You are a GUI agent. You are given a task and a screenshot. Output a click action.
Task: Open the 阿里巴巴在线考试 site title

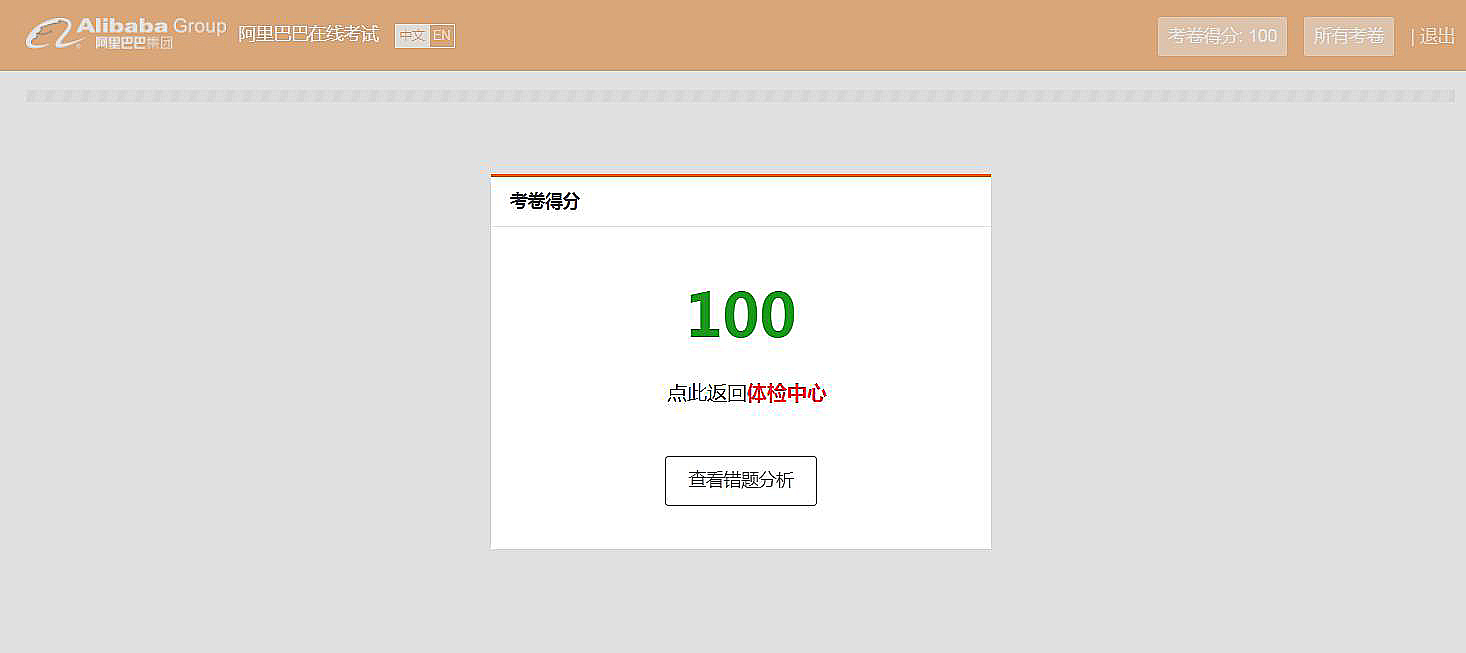tap(308, 34)
